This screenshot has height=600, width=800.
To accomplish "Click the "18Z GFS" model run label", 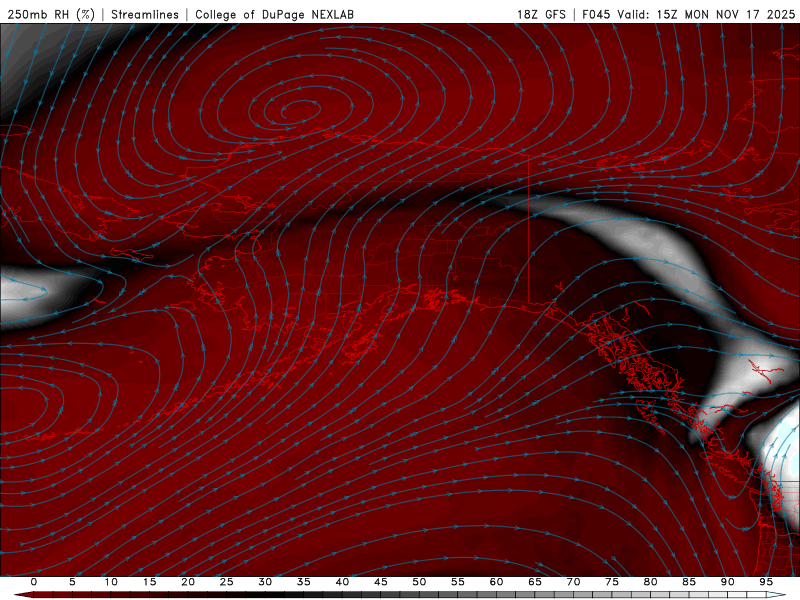I will point(541,14).
